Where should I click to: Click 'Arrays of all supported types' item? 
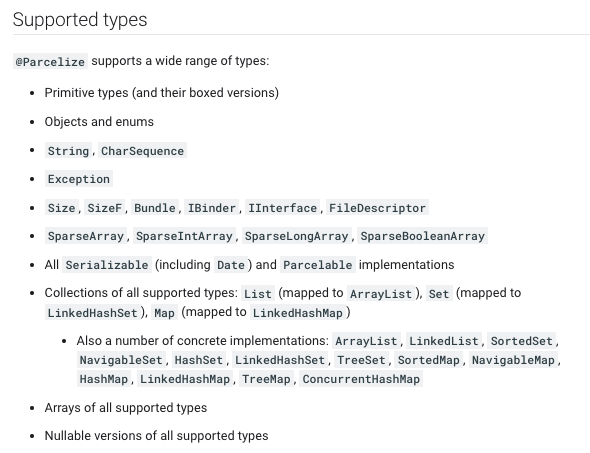[x=126, y=407]
